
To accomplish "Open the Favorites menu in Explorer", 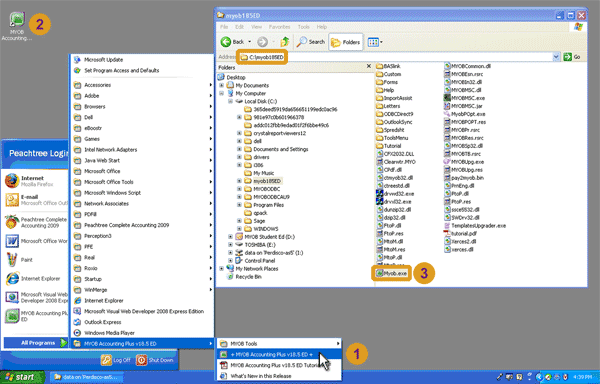I will point(279,27).
